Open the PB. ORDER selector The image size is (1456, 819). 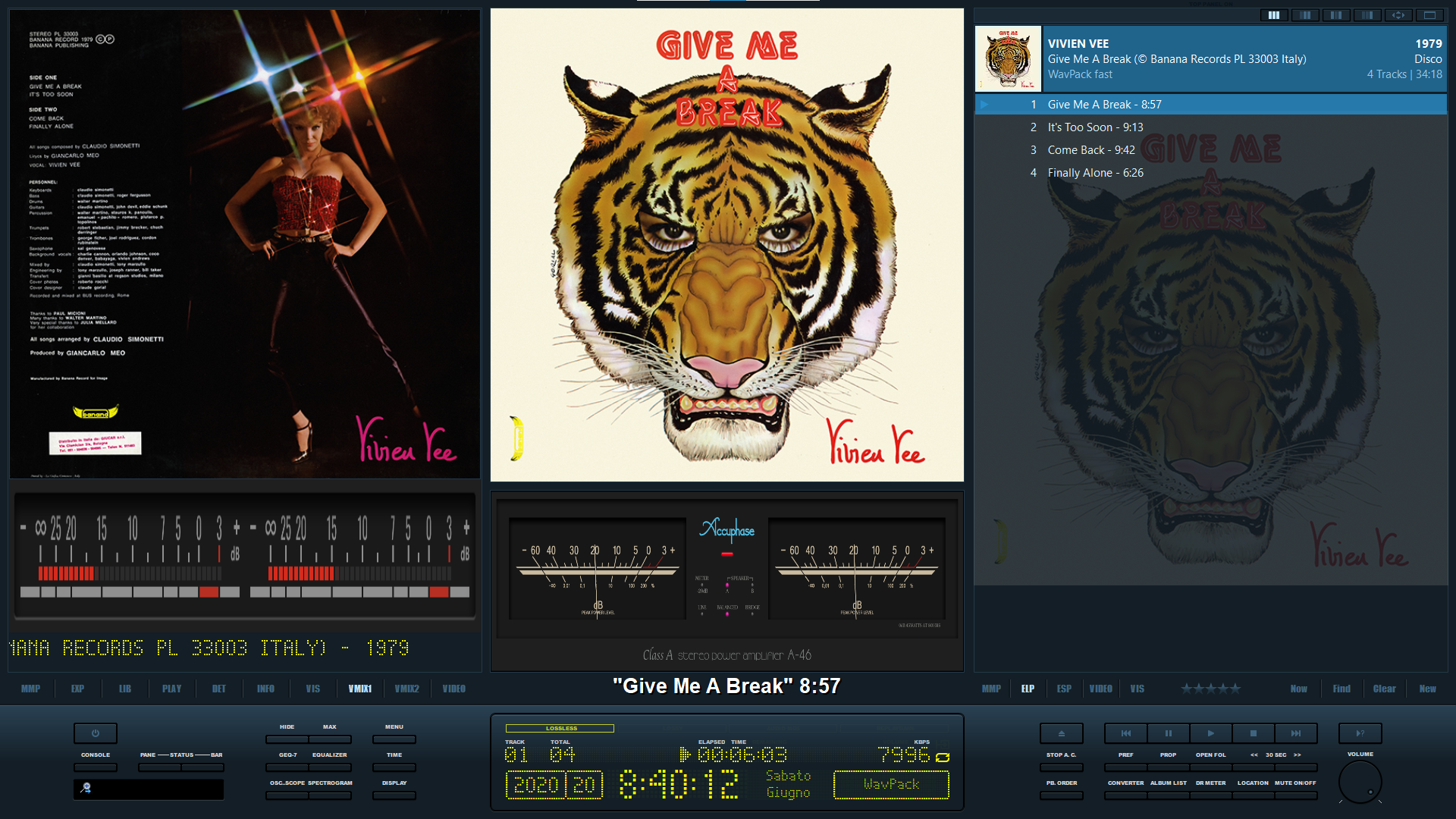(1062, 795)
